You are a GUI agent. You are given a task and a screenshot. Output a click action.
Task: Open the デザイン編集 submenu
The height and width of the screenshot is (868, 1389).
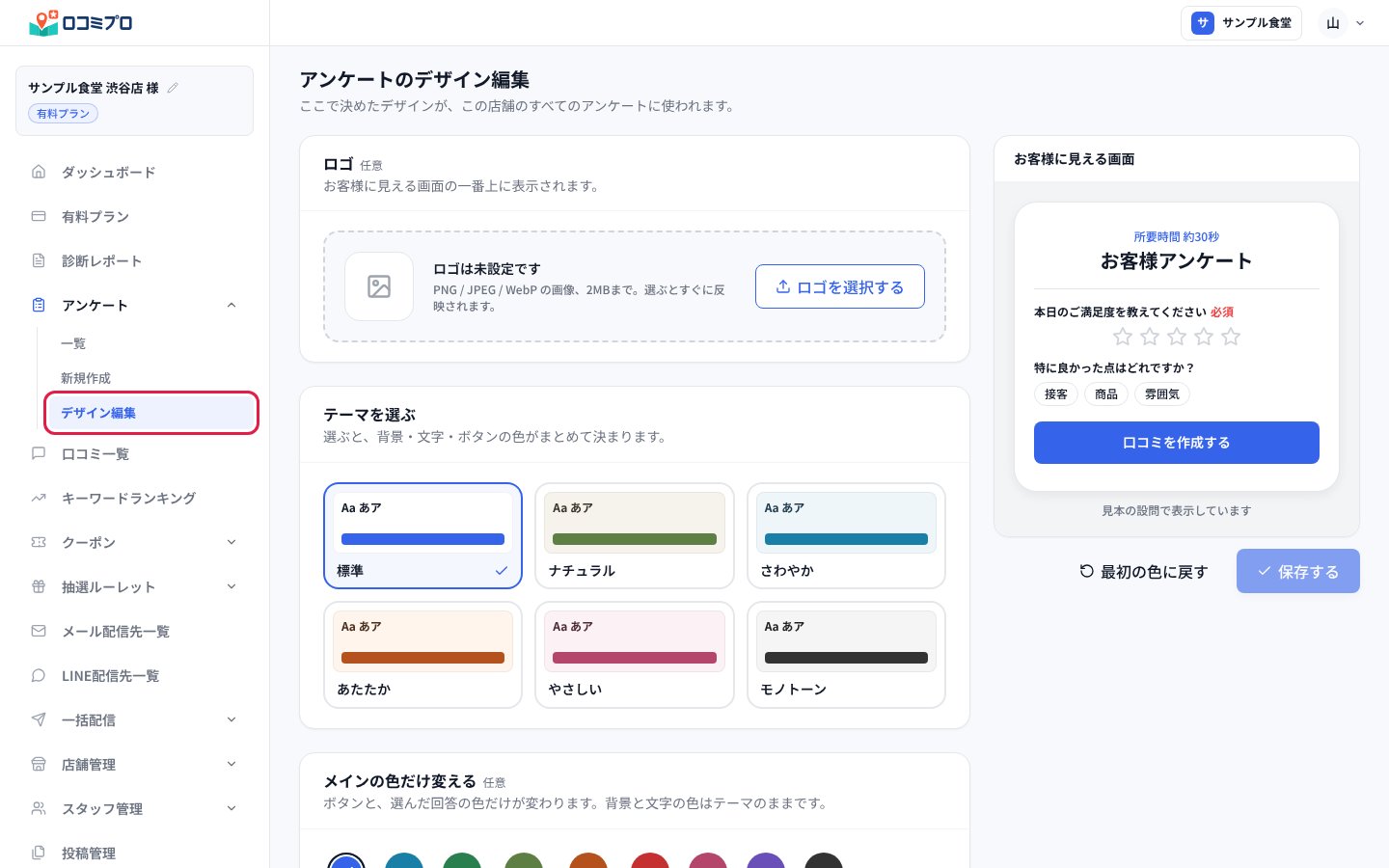pyautogui.click(x=151, y=413)
